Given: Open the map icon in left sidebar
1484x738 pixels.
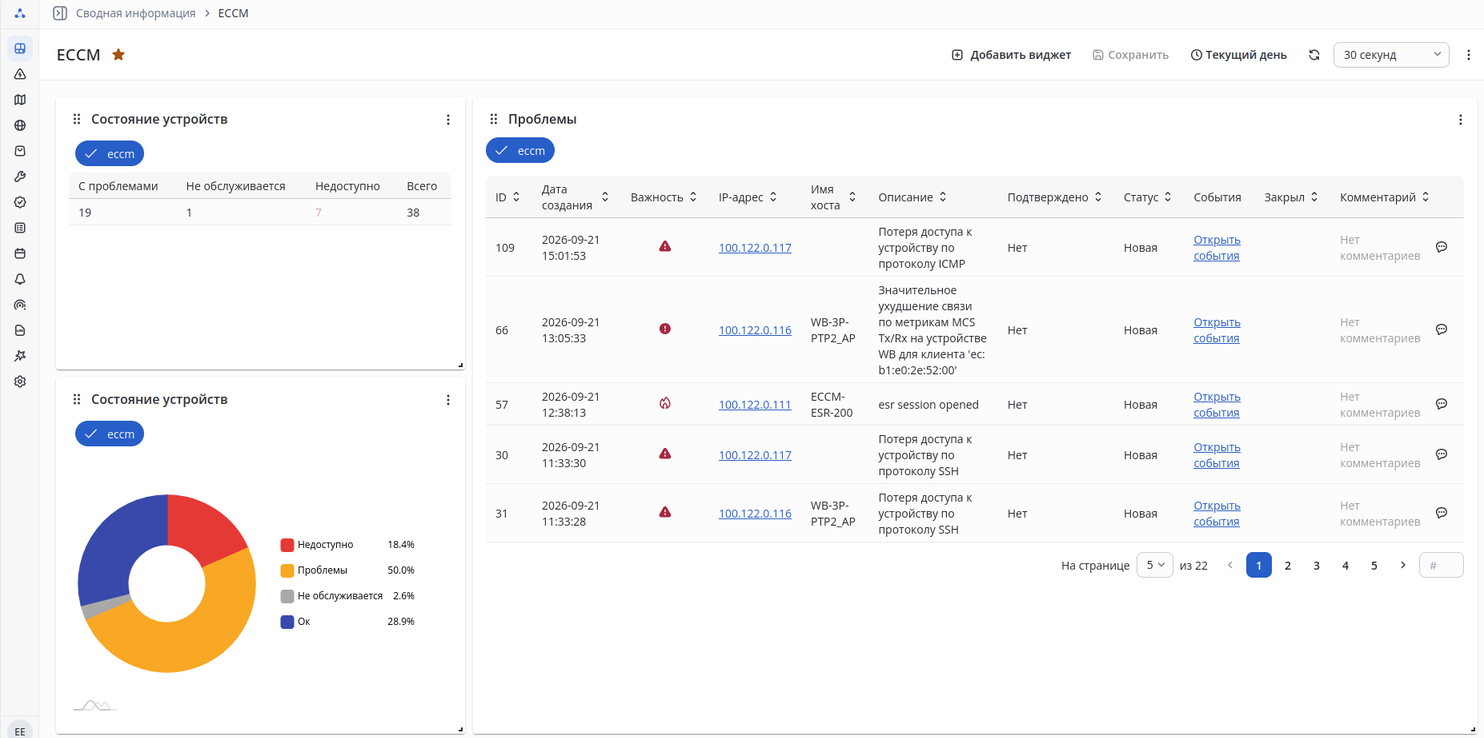Looking at the screenshot, I should [20, 100].
